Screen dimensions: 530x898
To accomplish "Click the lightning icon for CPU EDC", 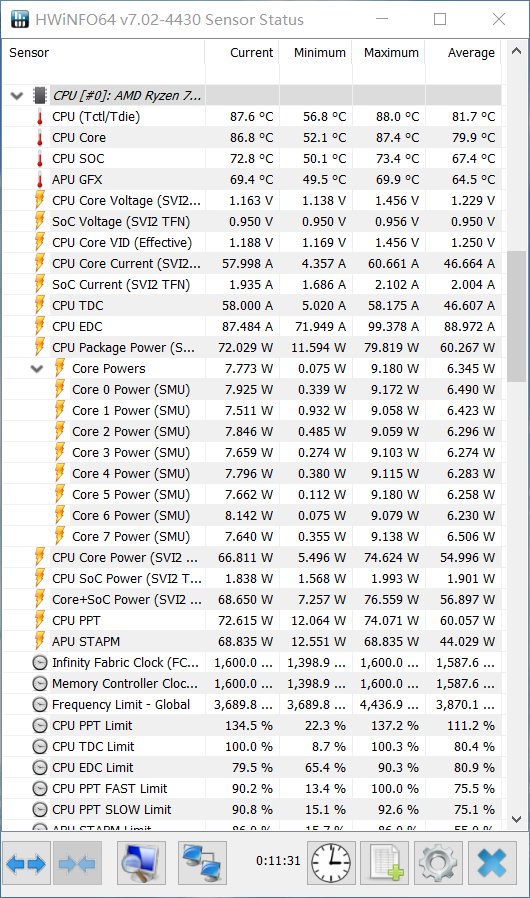I will pyautogui.click(x=40, y=326).
